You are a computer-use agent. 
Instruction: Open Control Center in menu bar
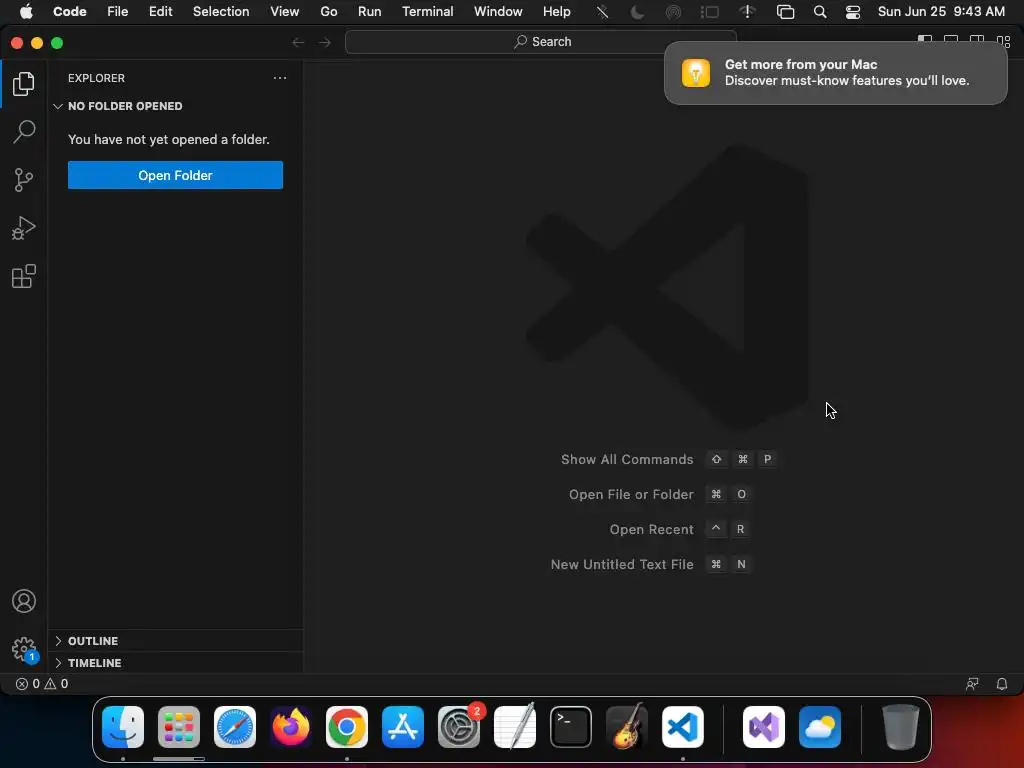point(852,12)
